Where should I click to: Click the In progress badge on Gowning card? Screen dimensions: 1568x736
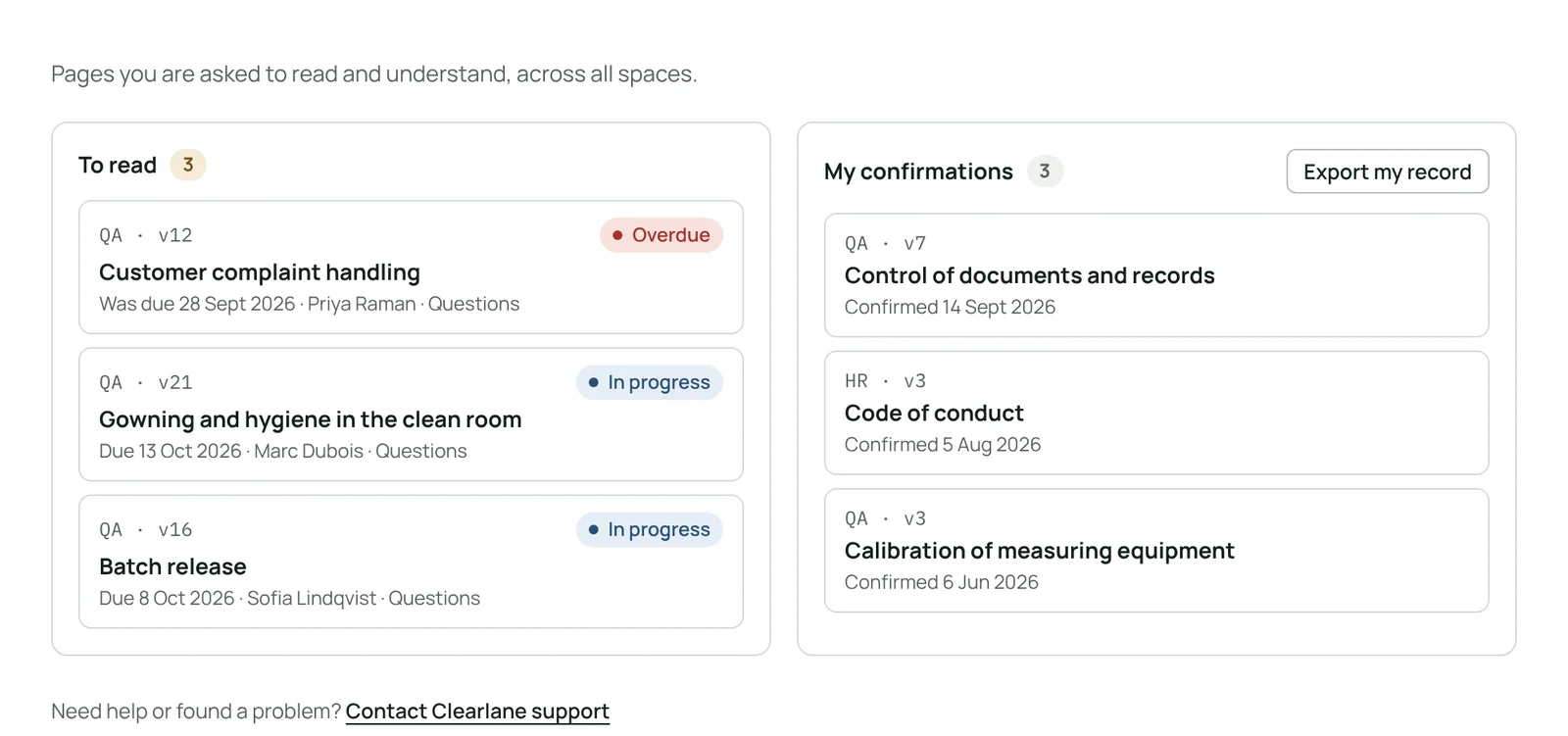[649, 382]
